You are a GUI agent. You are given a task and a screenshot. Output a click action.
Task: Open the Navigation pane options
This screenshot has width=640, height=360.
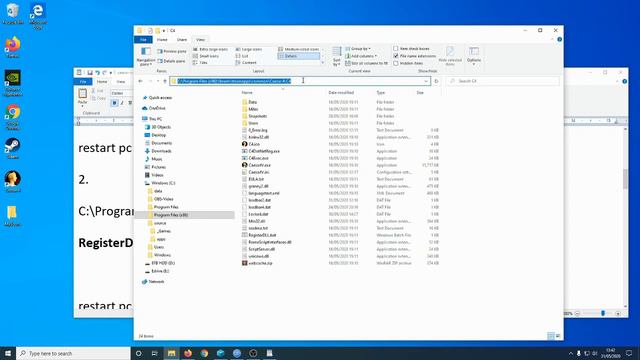click(145, 57)
